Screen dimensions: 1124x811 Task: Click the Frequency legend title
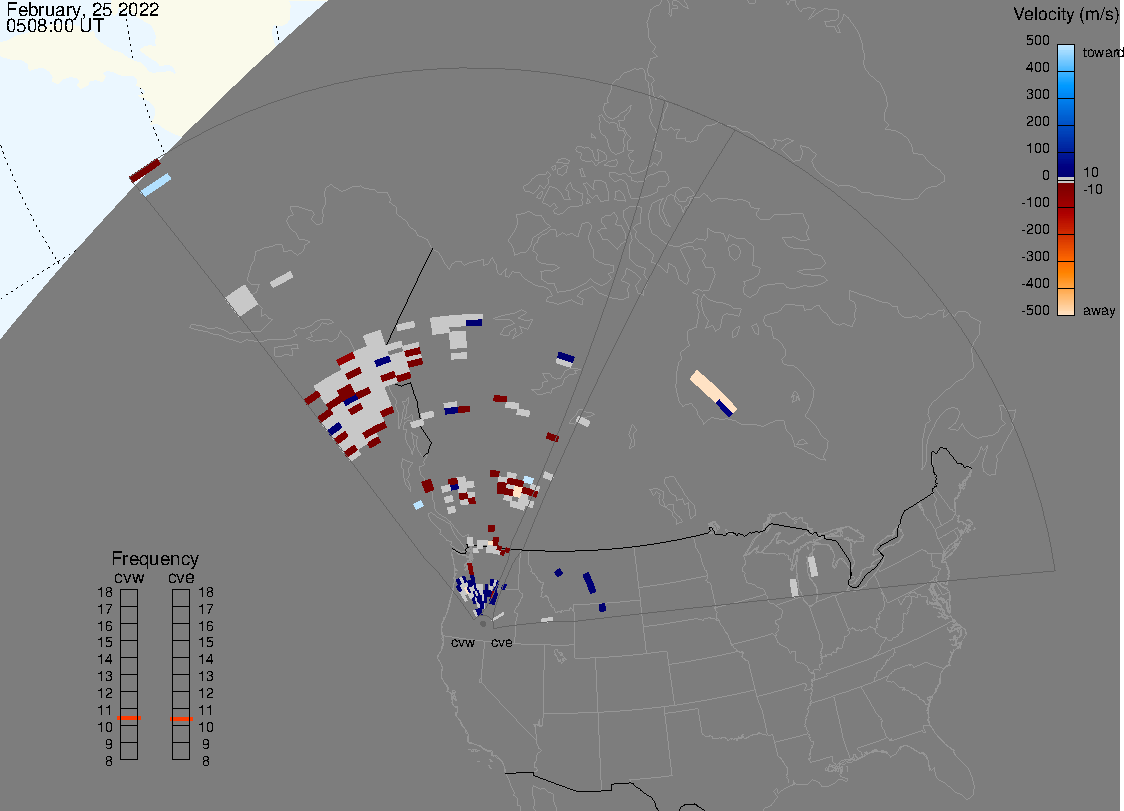pos(155,559)
